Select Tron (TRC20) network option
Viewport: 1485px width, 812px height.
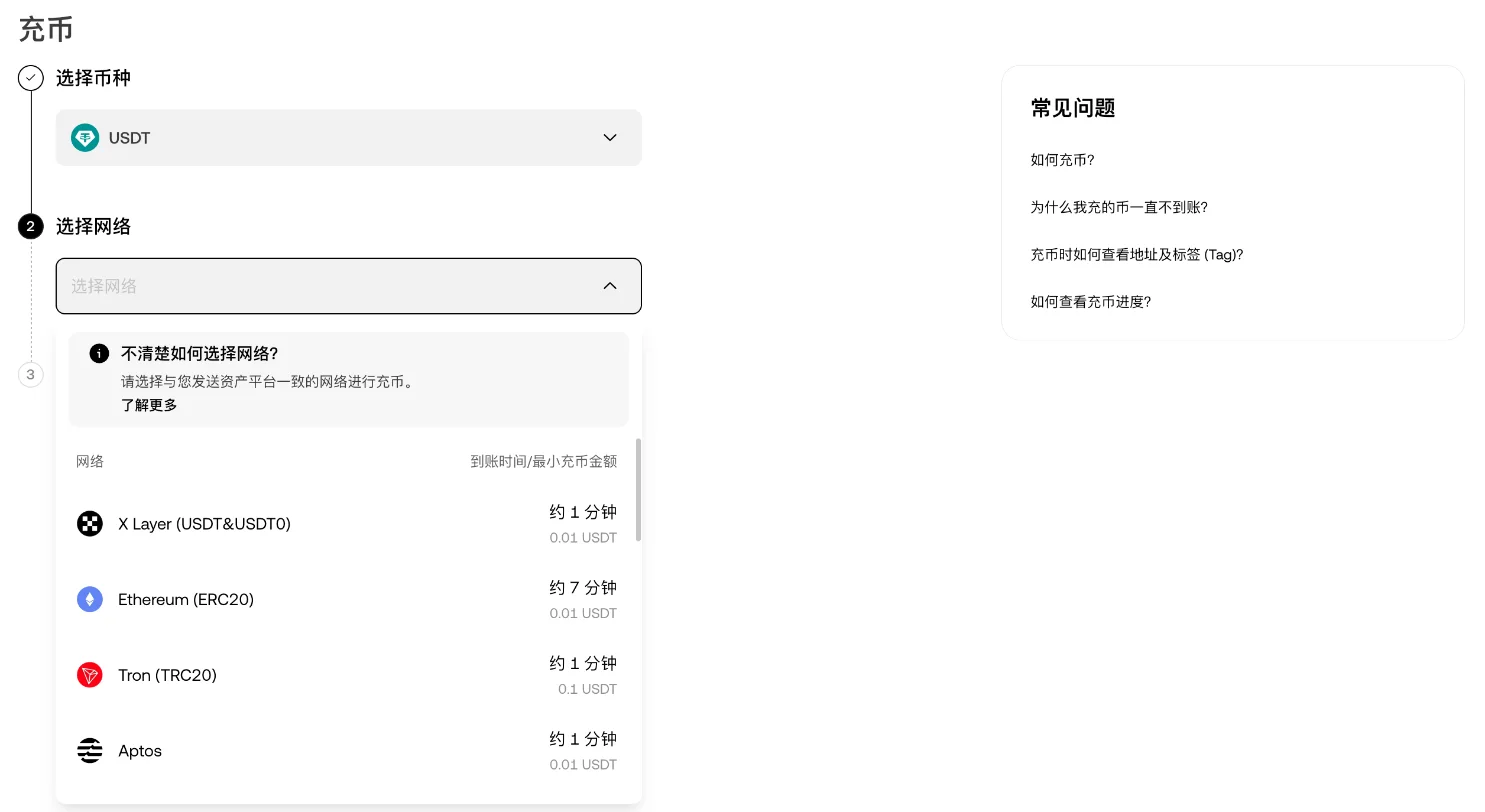[x=347, y=675]
